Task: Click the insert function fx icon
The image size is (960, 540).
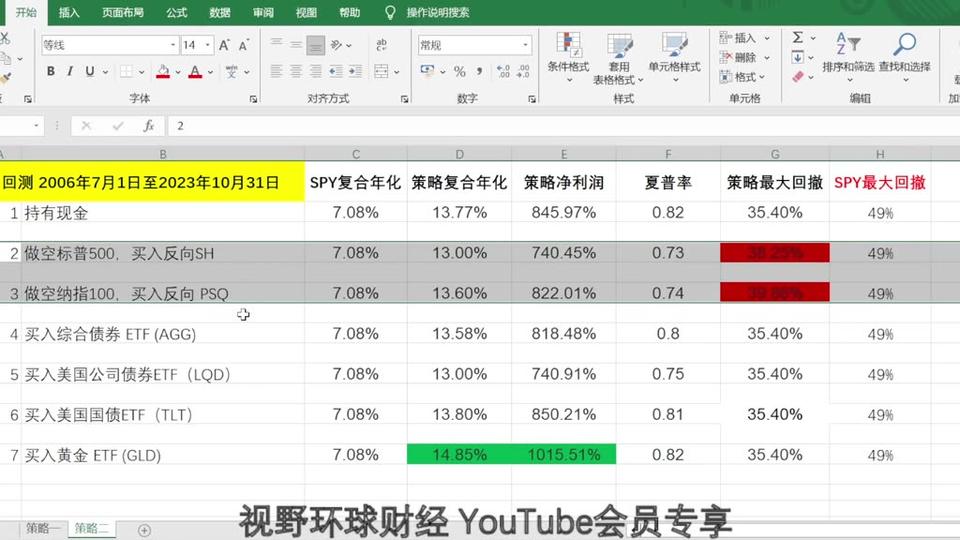Action: (148, 126)
